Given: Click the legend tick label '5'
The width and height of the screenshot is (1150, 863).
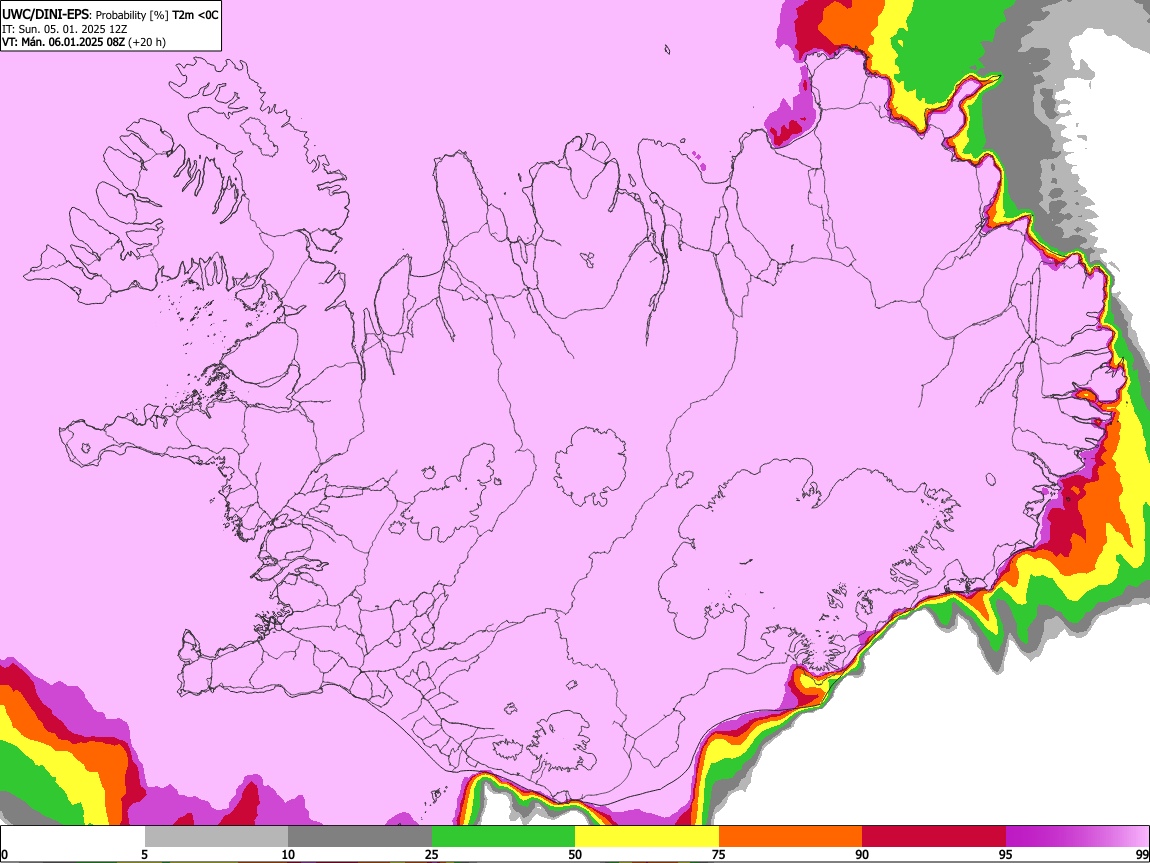Looking at the screenshot, I should (x=144, y=855).
